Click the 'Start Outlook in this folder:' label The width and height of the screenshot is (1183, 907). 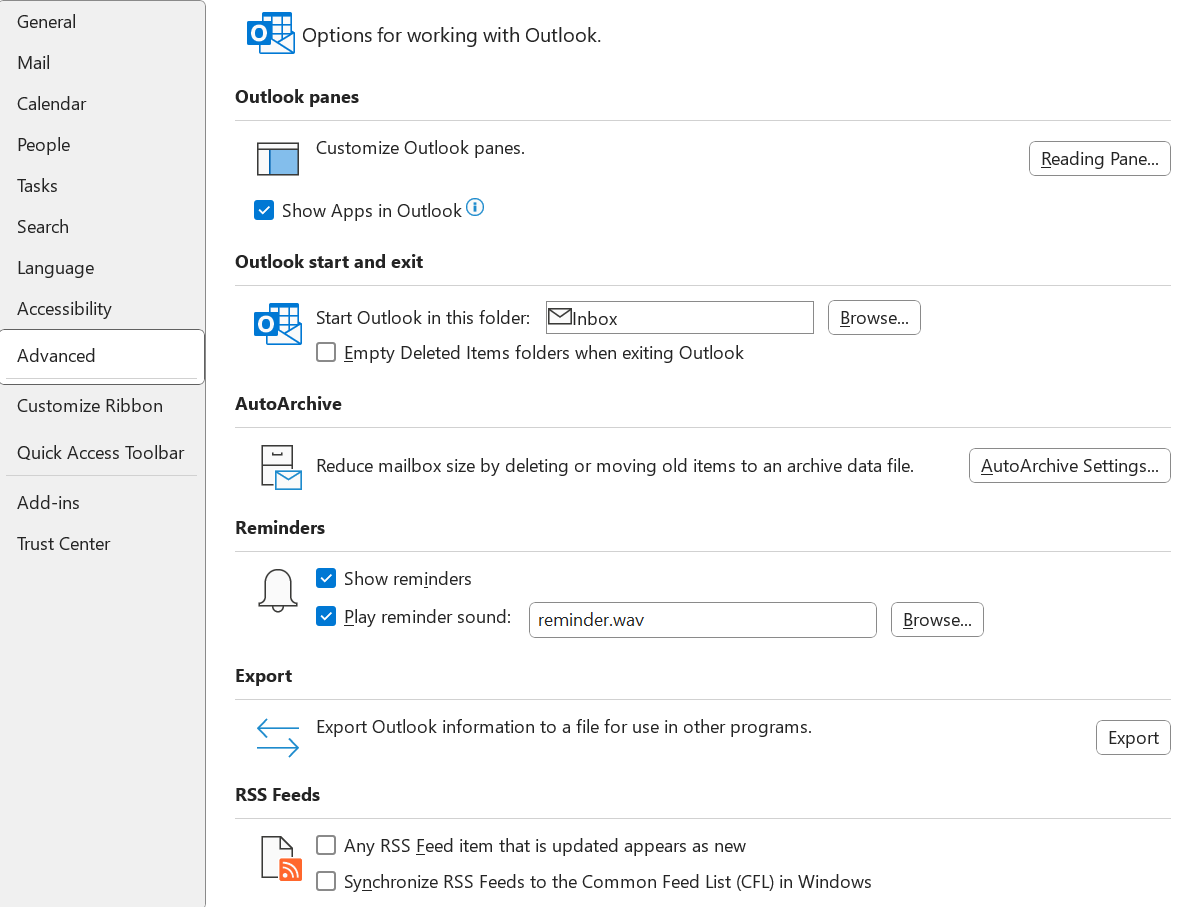pos(423,318)
